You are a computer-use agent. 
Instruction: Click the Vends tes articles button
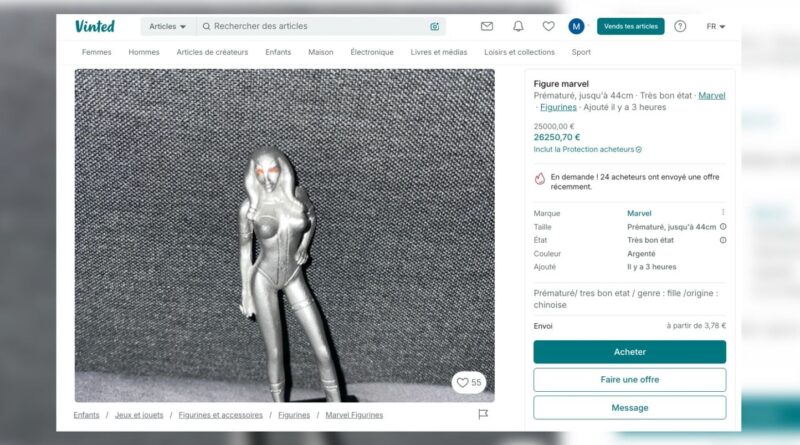click(631, 26)
